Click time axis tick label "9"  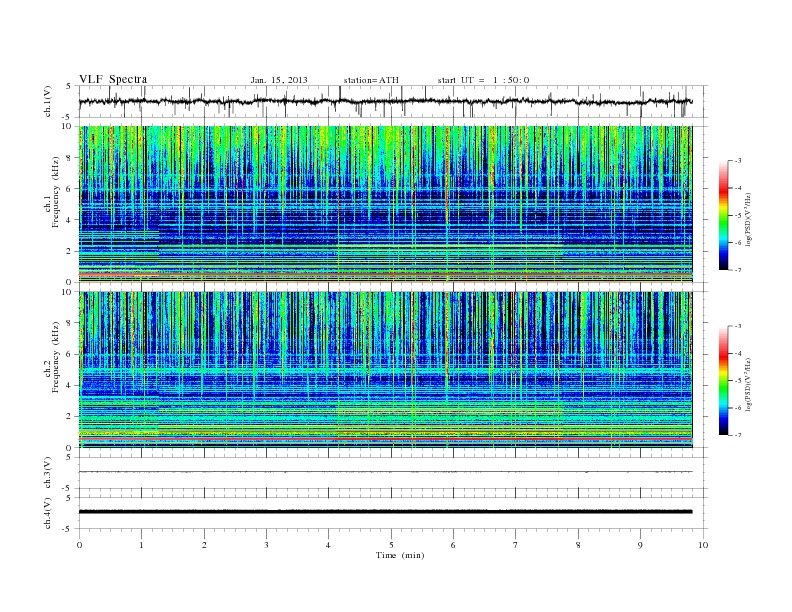click(x=640, y=545)
